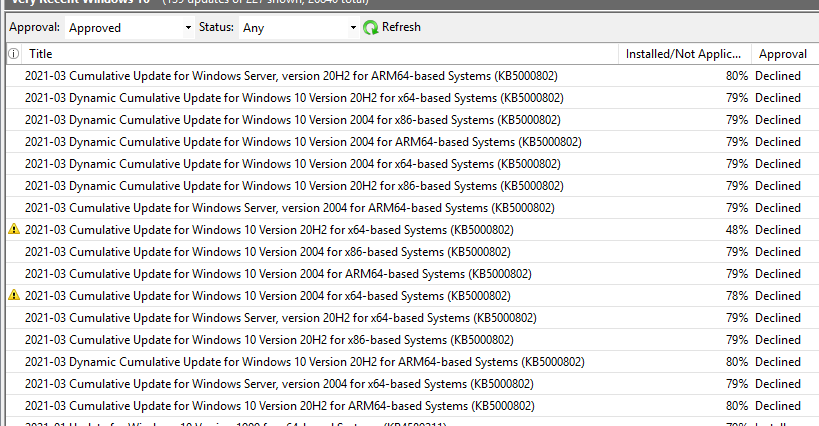Open the Approval dropdown set to Approved
This screenshot has width=819, height=426.
tap(130, 28)
